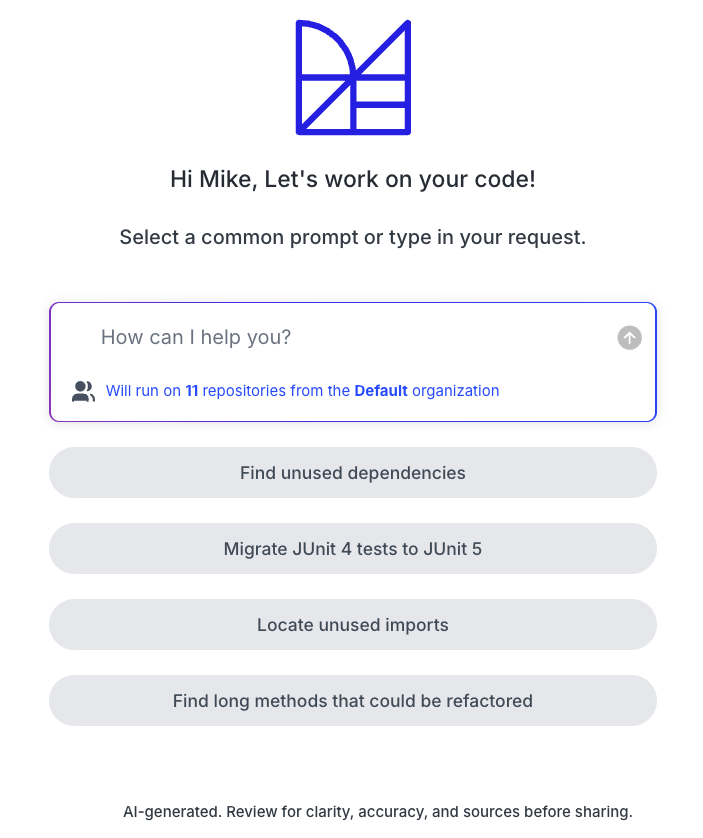Viewport: 703px width, 838px height.
Task: Click the send arrow button
Action: [x=629, y=338]
